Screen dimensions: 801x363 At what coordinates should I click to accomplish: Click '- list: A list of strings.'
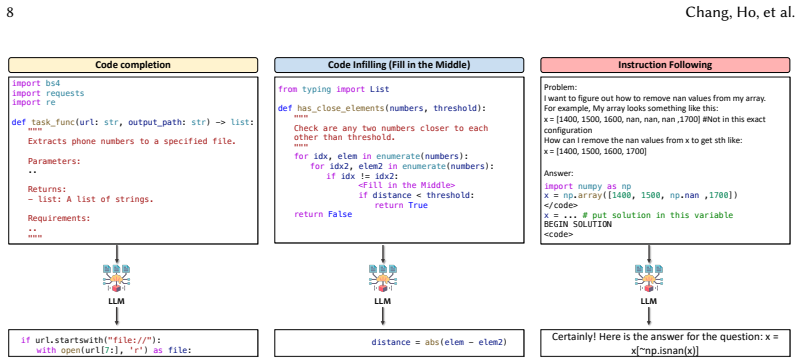coord(90,199)
